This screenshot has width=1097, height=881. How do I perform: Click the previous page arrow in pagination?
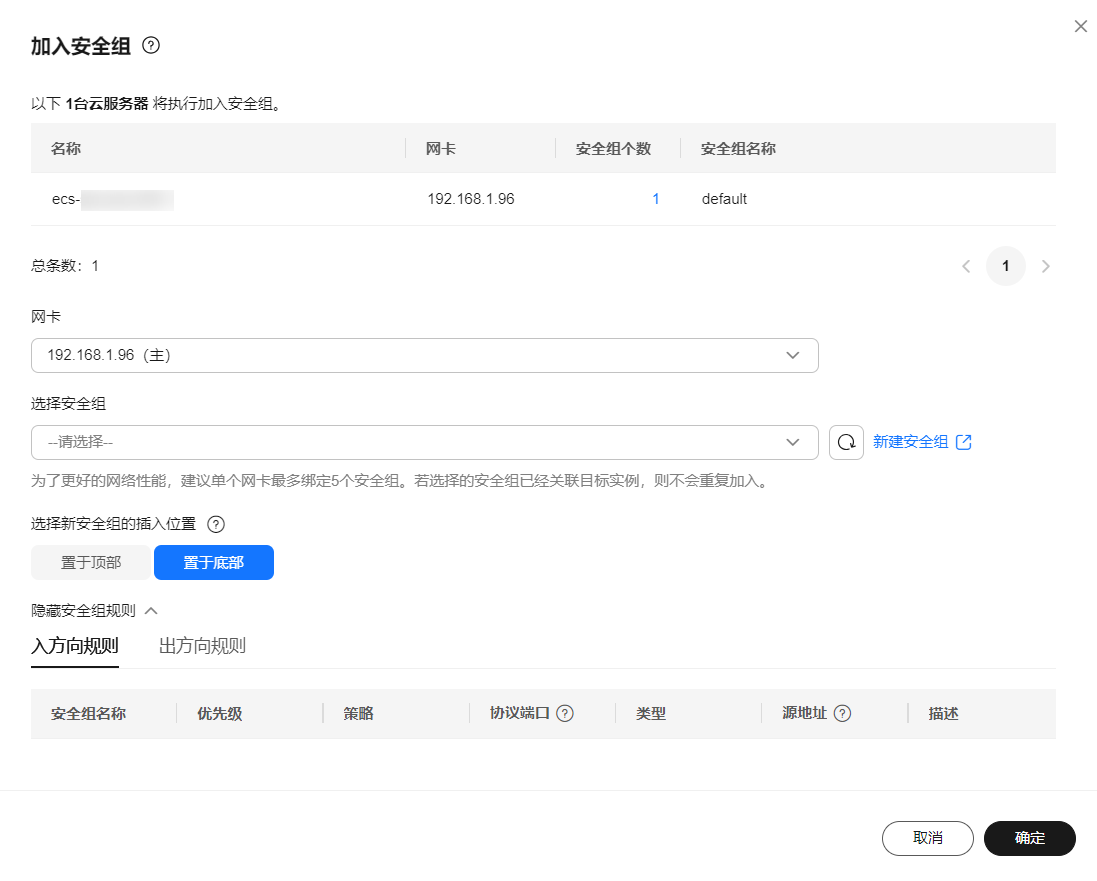[x=966, y=266]
